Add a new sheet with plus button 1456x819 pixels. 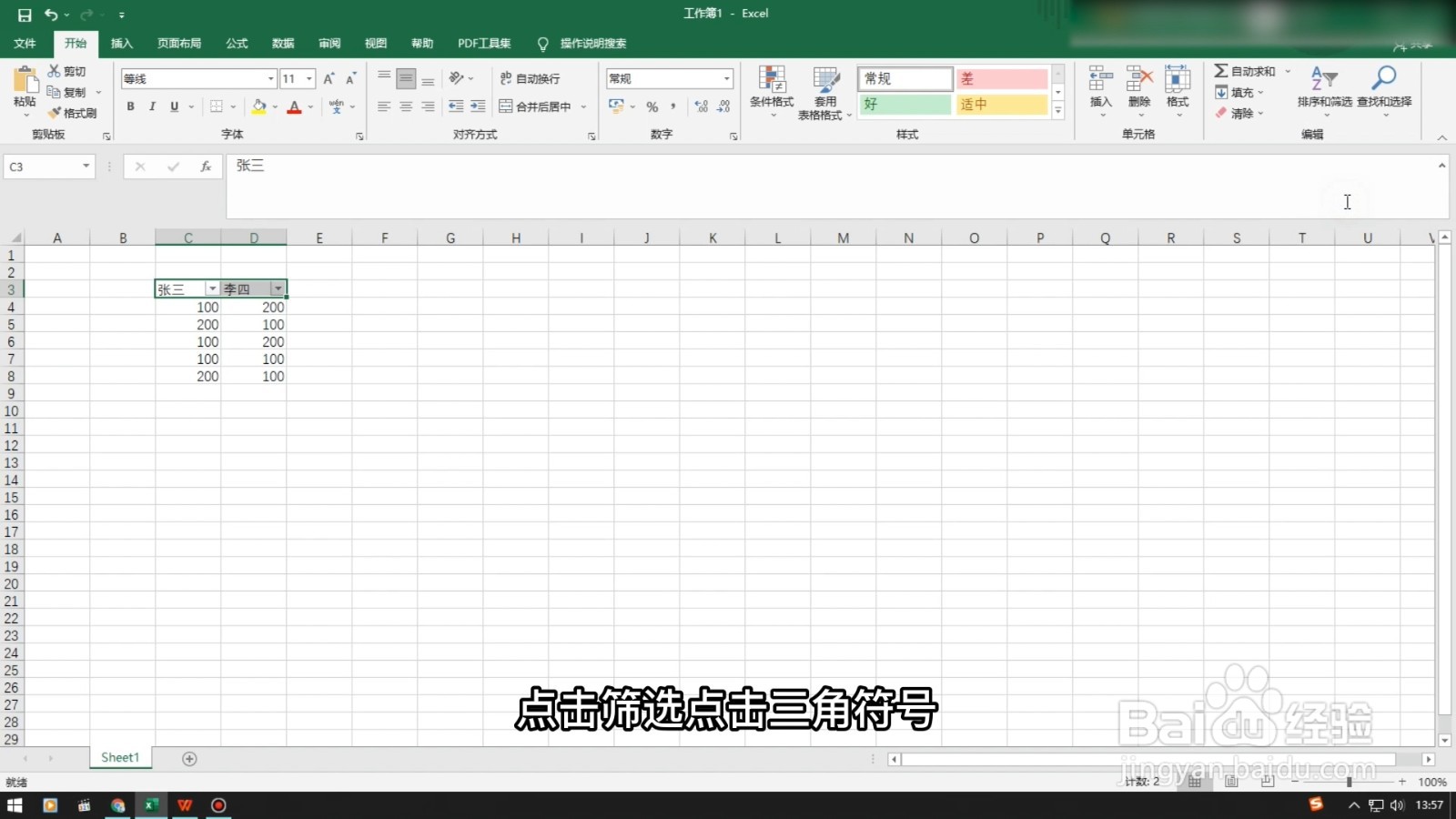click(x=189, y=759)
